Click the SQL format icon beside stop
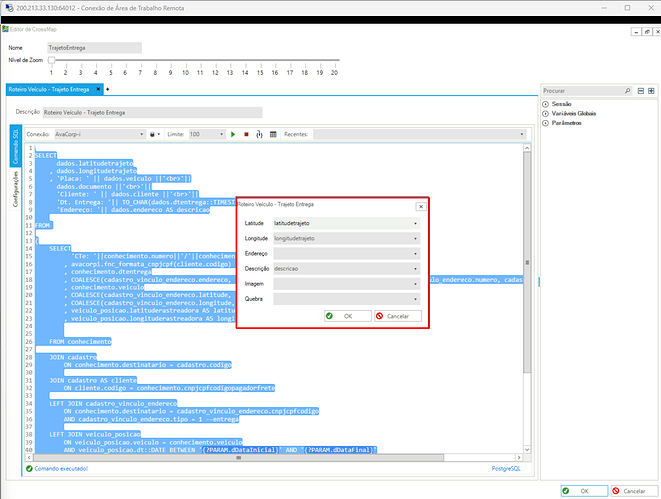Image resolution: width=661 pixels, height=499 pixels. 259,134
